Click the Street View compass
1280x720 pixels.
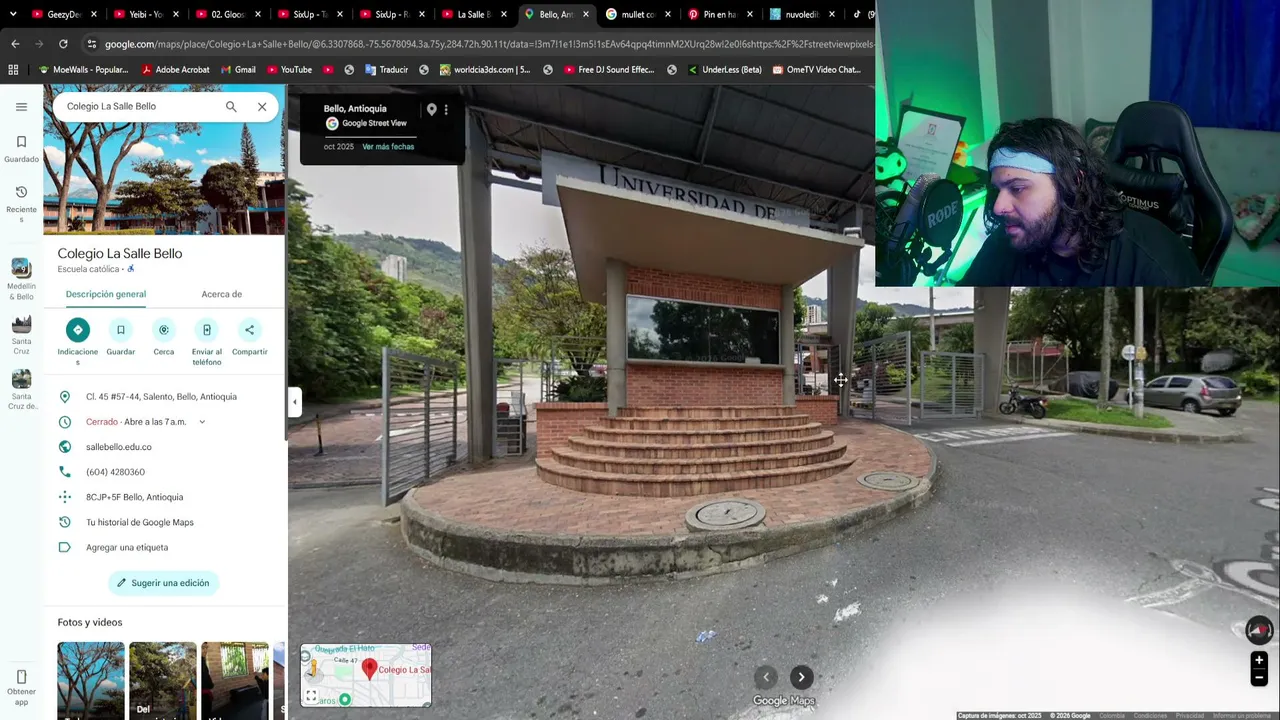[1259, 630]
